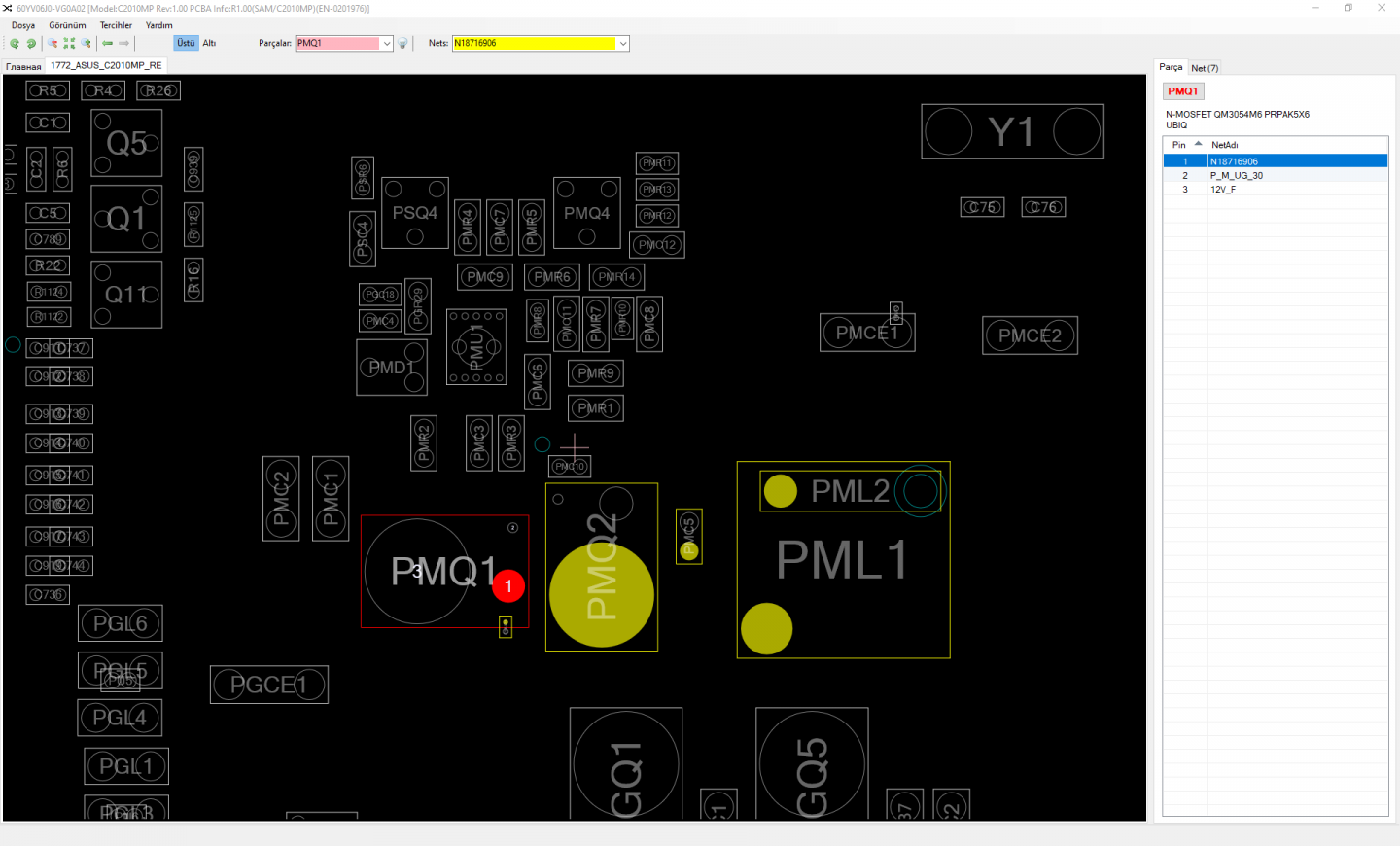The width and height of the screenshot is (1400, 846).
Task: Switch to the Üstü (top) board side
Action: 186,43
